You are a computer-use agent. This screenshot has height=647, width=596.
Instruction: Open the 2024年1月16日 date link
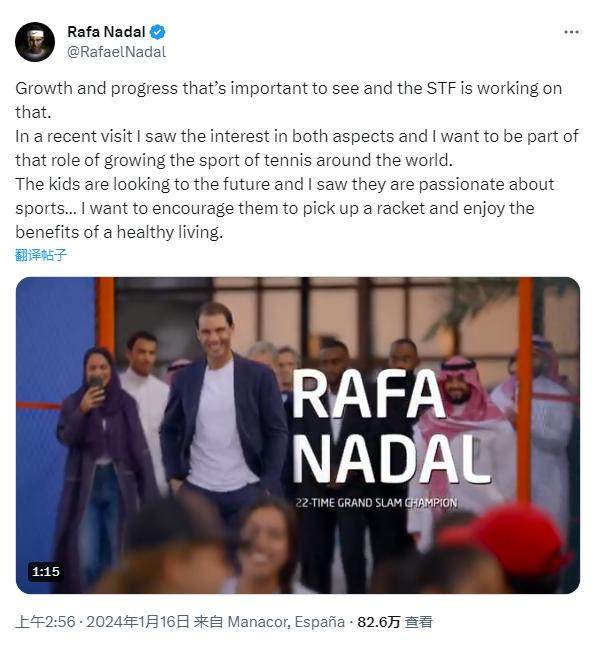(138, 622)
